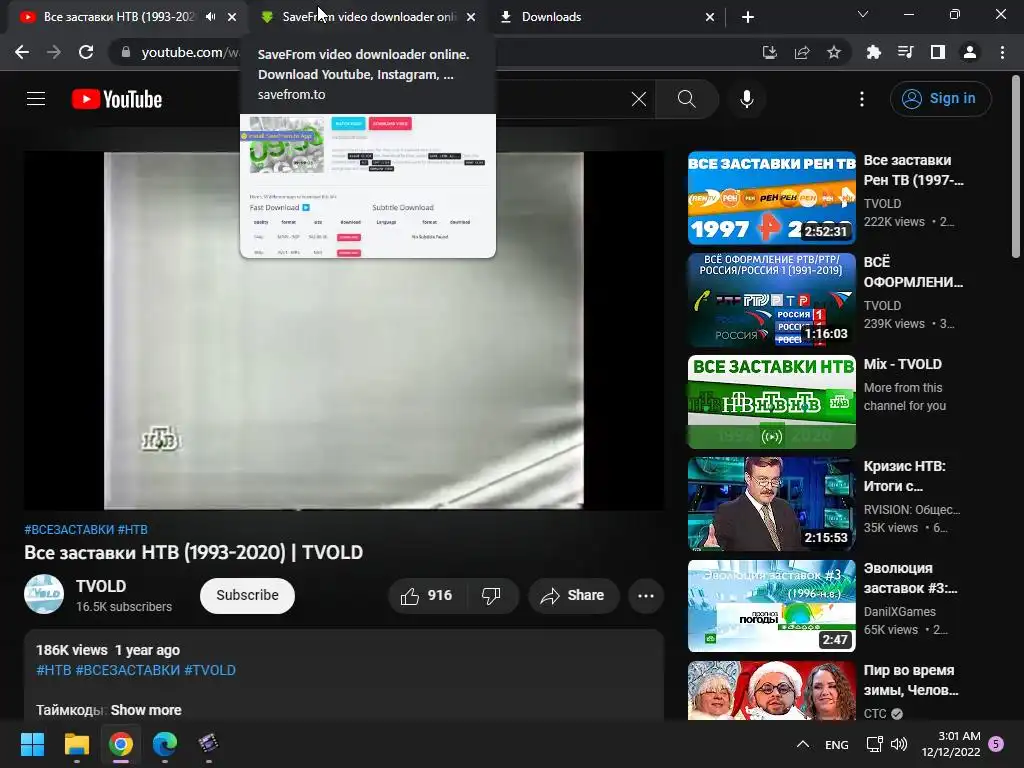
Task: Open ВСЁ ОФОРМЛЕНИЕ РТВ/РТР thumbnail
Action: [x=771, y=300]
